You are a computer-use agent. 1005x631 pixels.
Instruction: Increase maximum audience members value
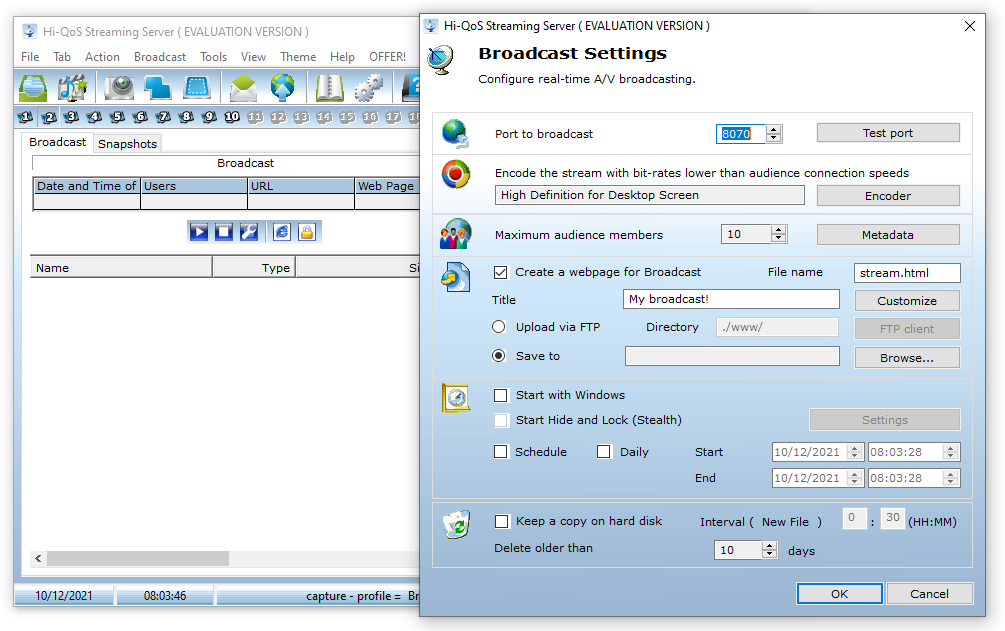[779, 230]
